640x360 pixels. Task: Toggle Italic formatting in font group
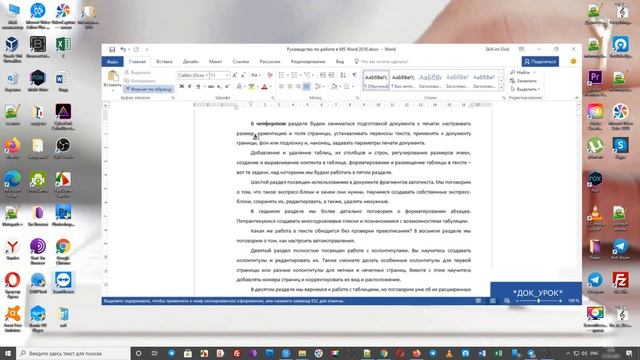[x=190, y=87]
